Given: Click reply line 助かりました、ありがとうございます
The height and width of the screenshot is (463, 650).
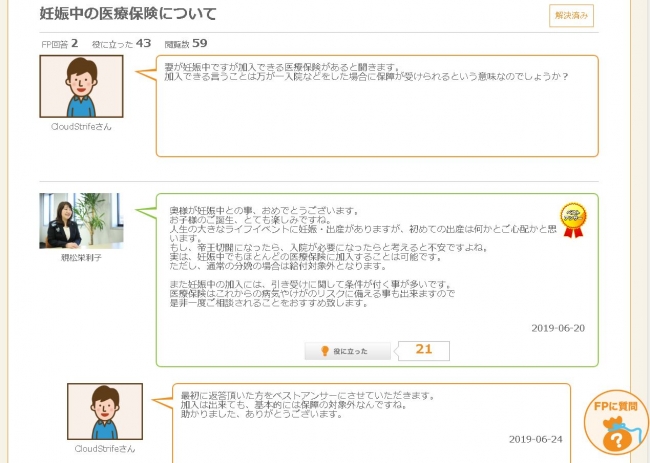Looking at the screenshot, I should coord(261,414).
